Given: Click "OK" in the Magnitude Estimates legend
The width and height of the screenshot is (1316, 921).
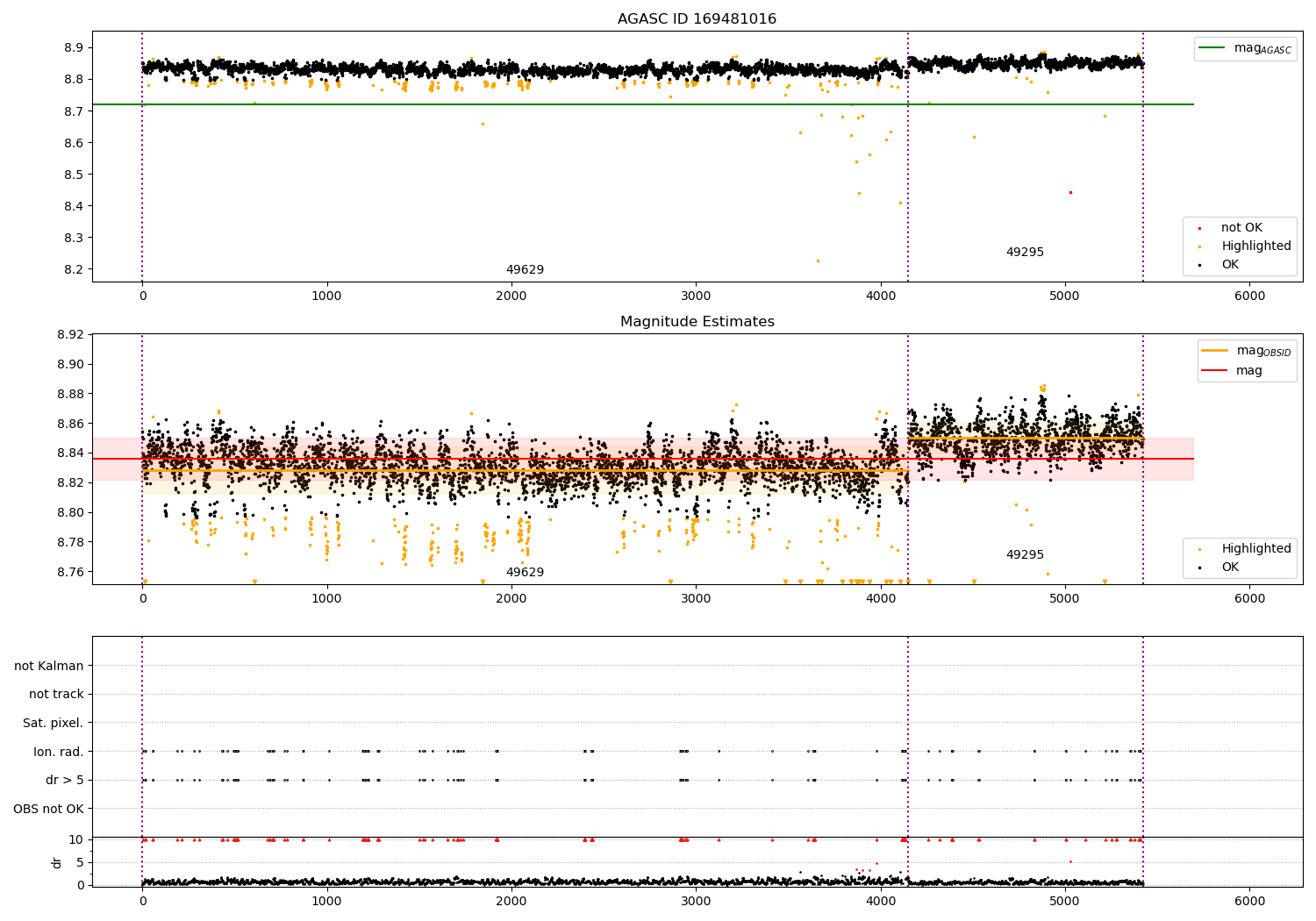Looking at the screenshot, I should click(x=1229, y=568).
